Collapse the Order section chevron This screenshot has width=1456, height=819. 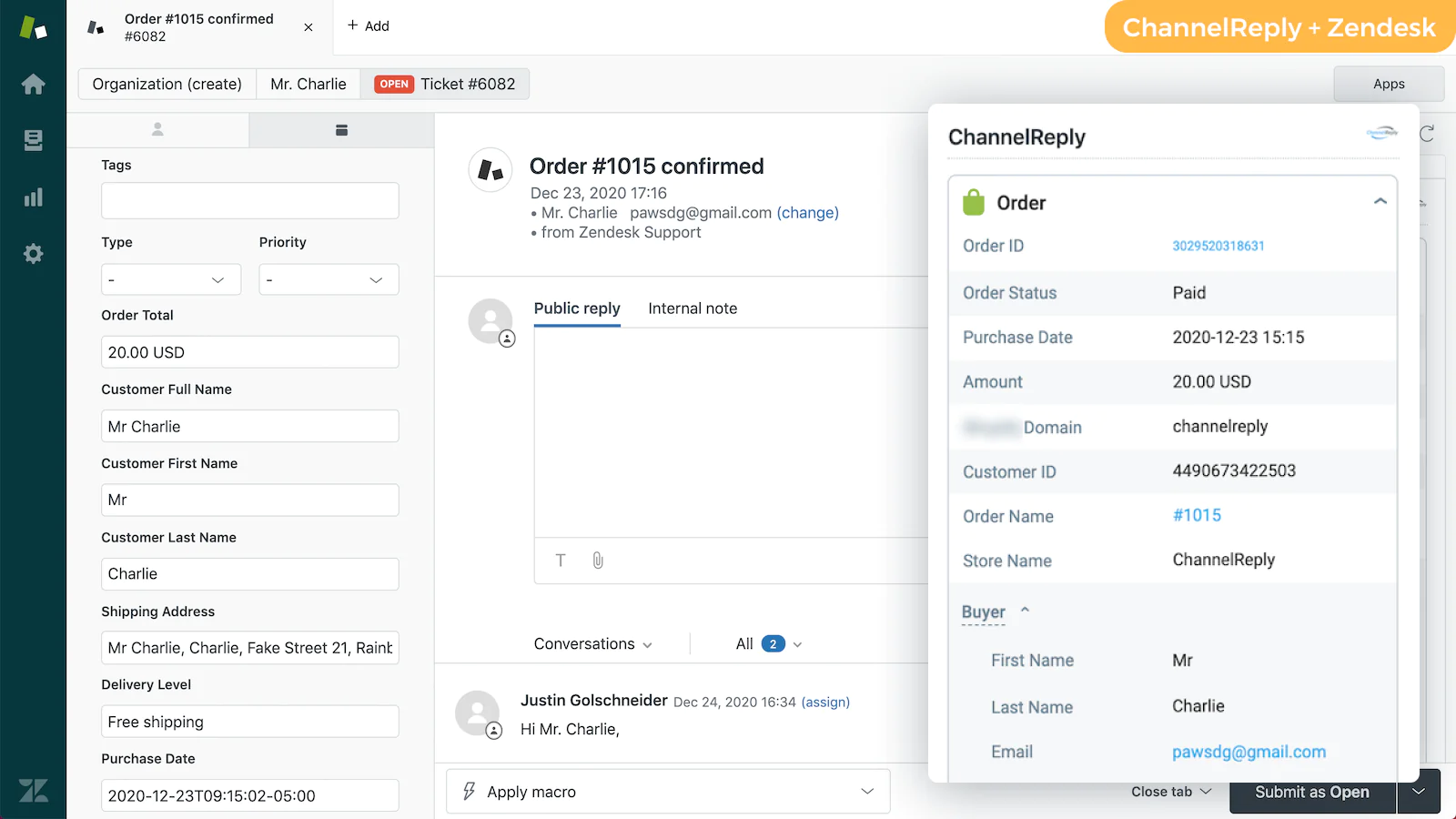1380,202
